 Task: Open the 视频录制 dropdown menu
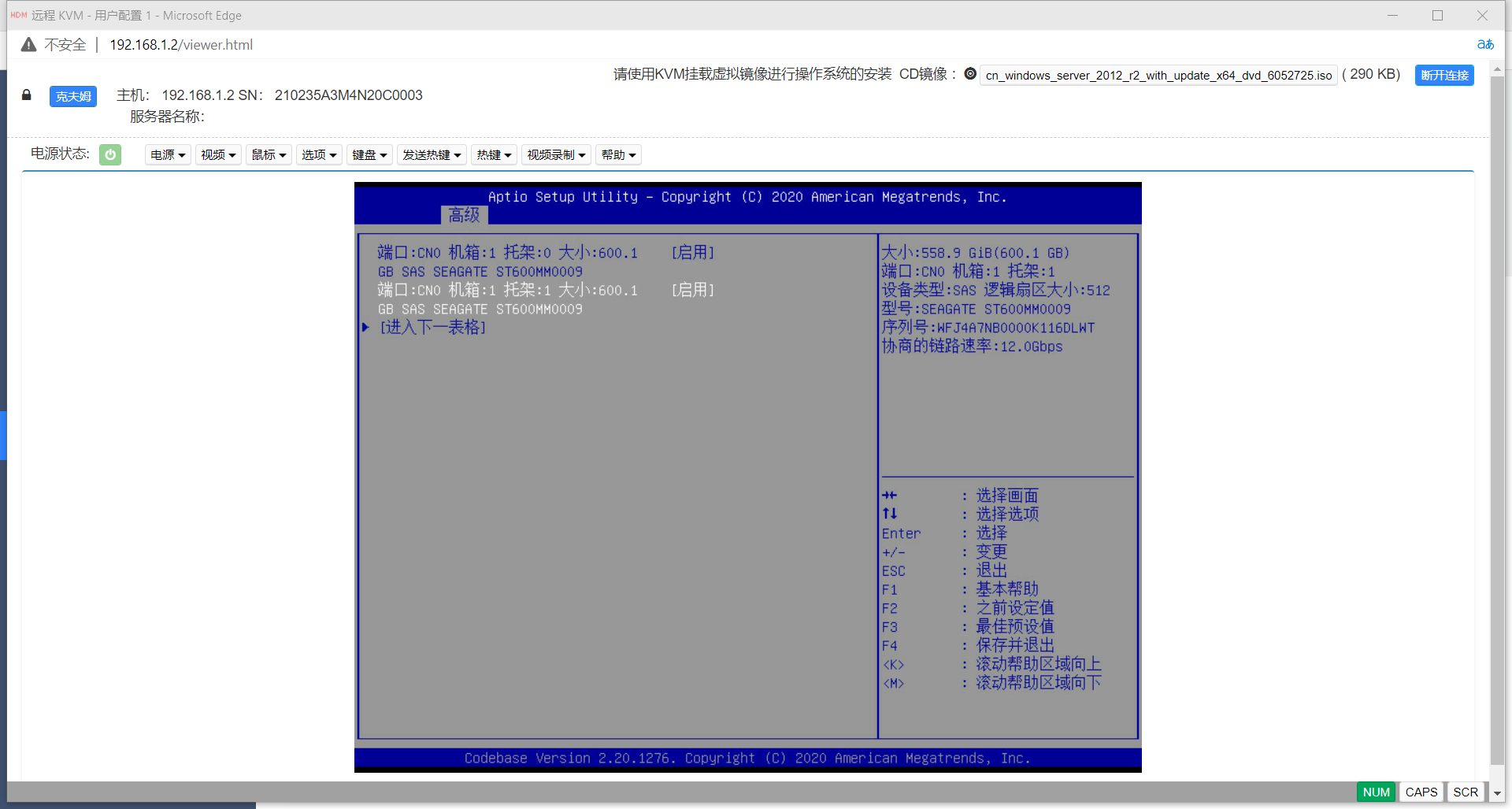(x=556, y=154)
